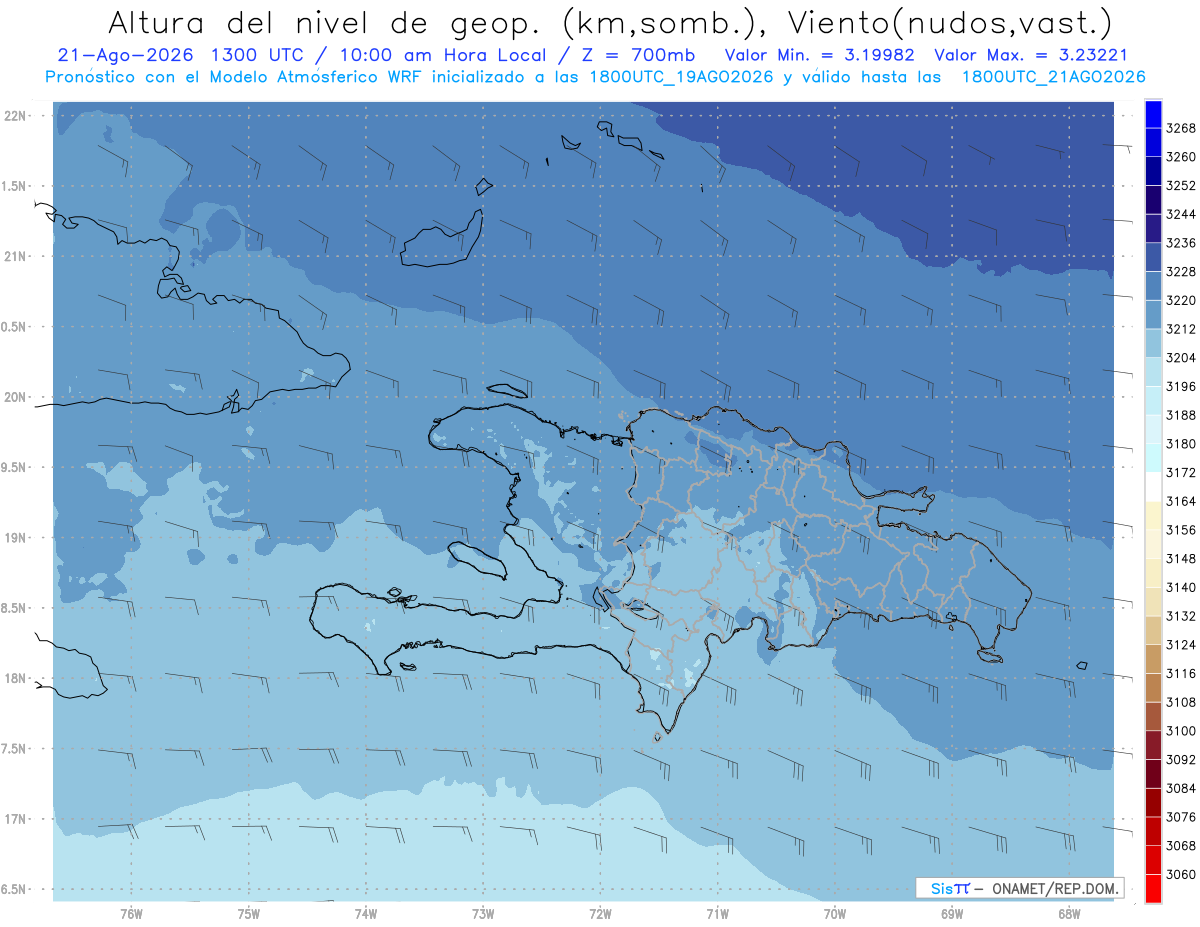Click legend value '3244'

[1180, 214]
